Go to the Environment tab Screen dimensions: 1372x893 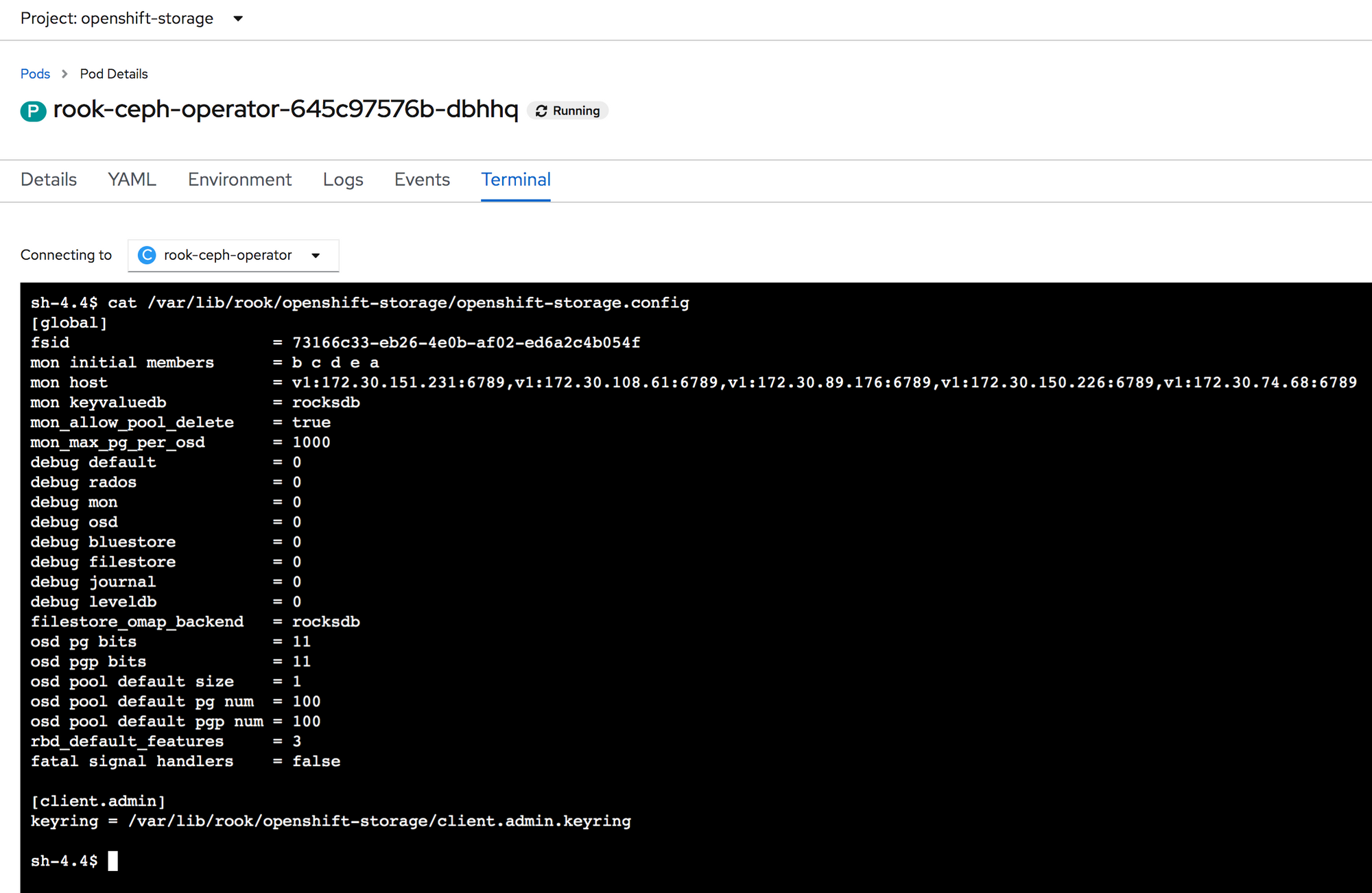click(x=239, y=180)
